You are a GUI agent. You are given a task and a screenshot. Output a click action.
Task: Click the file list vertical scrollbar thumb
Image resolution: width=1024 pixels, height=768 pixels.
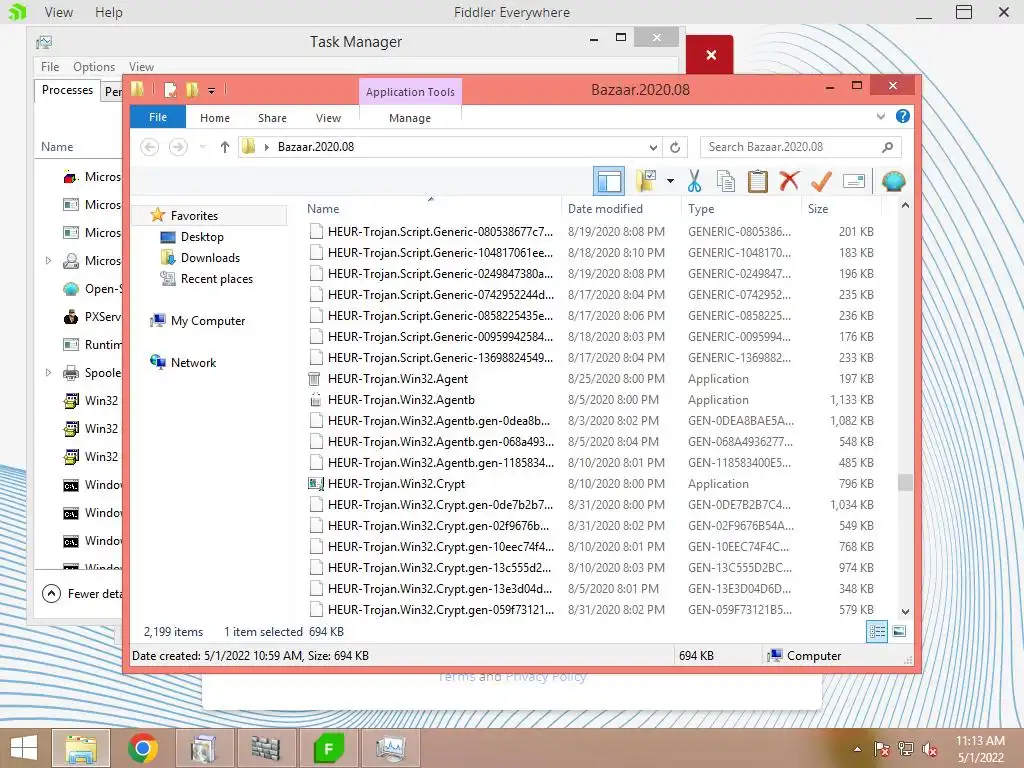(x=904, y=482)
